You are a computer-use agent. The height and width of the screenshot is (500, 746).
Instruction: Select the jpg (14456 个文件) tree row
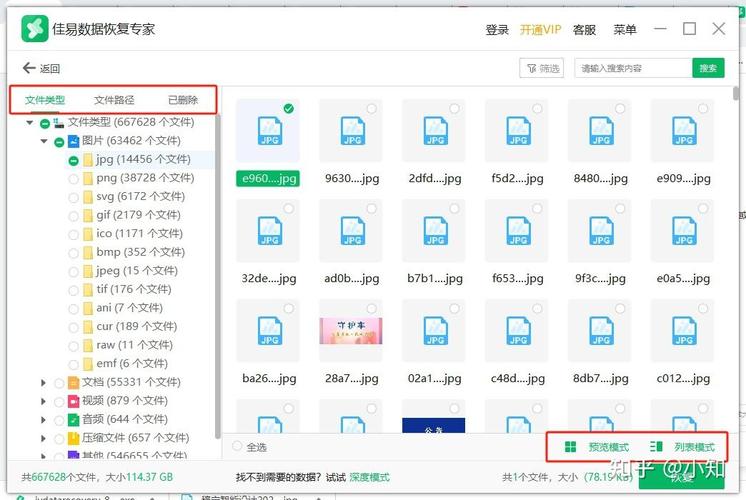click(x=140, y=160)
